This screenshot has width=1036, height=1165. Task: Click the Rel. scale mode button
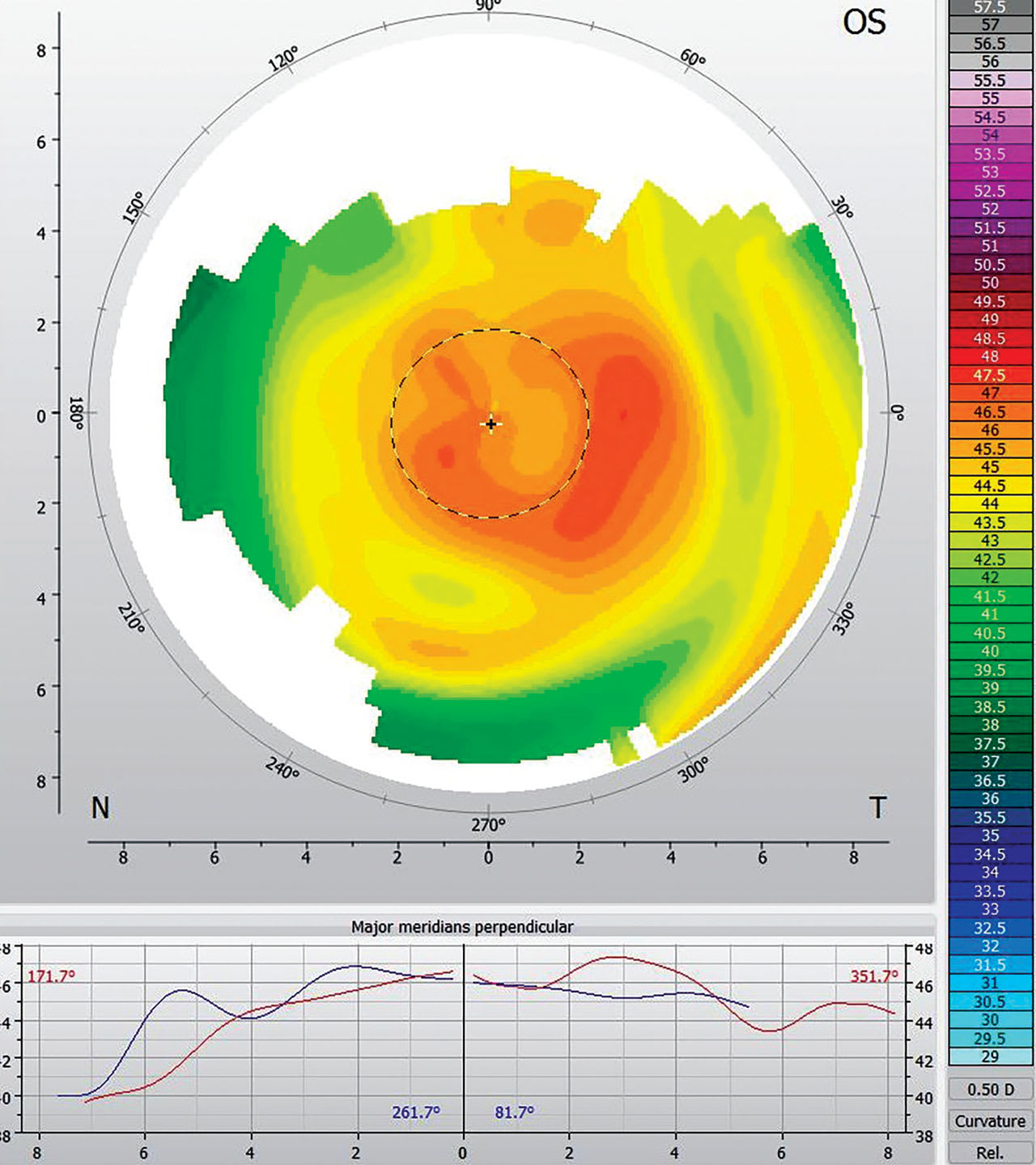coord(991,1153)
